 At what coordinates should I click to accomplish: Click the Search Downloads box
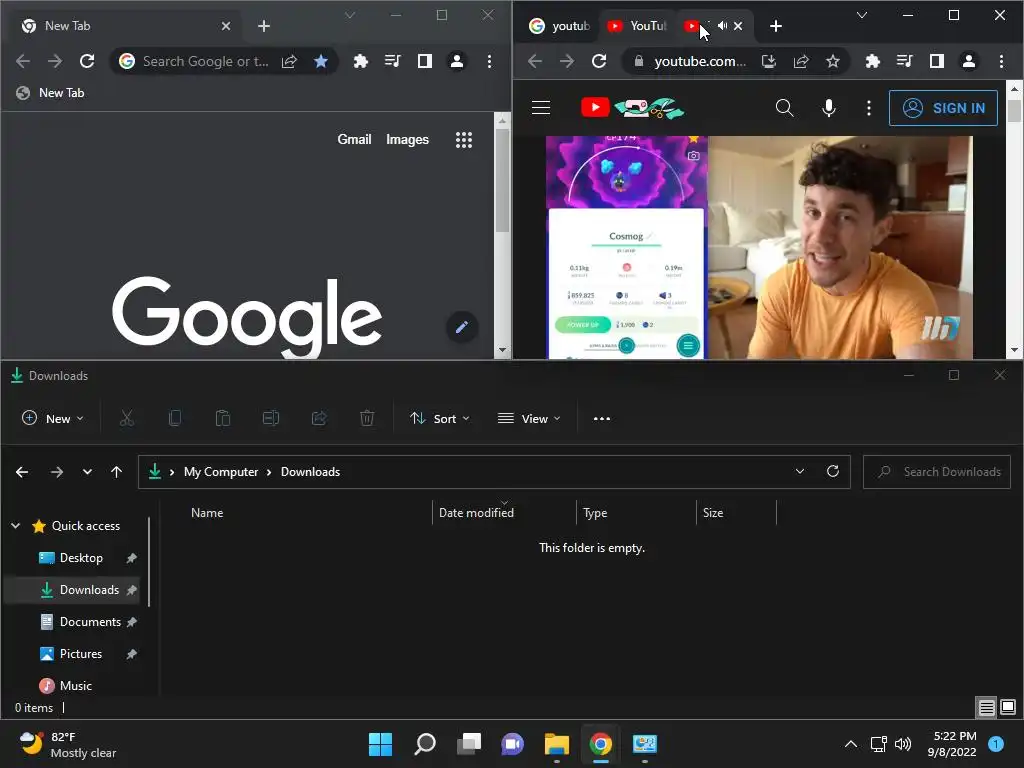click(937, 472)
